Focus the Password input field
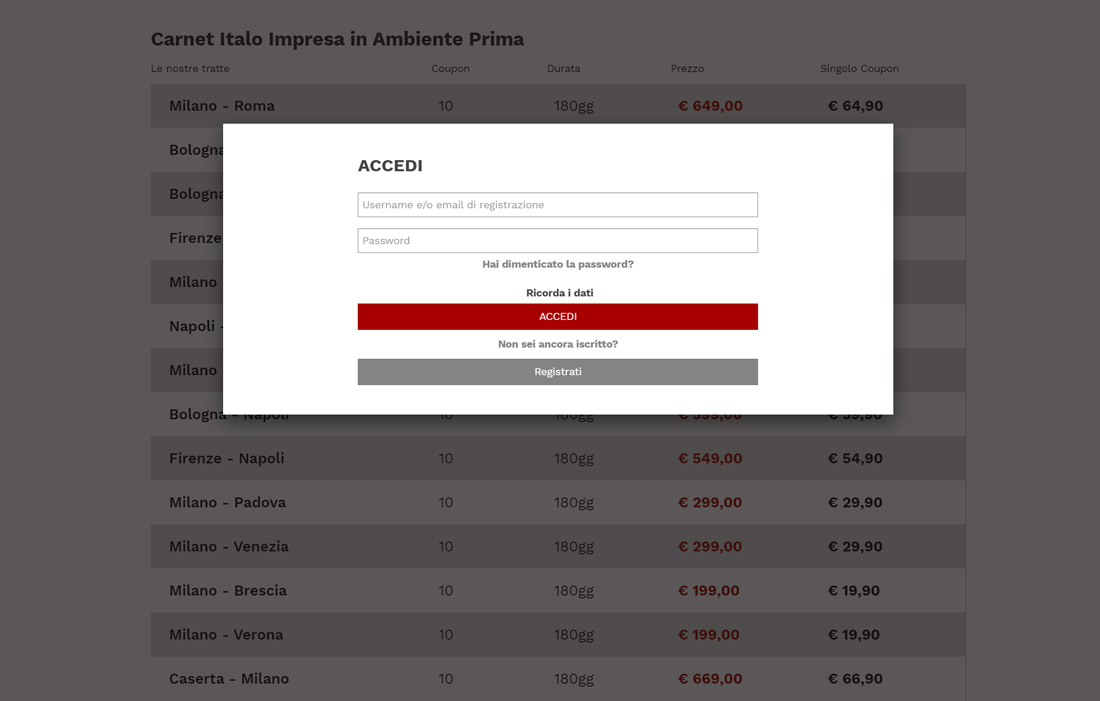1100x701 pixels. click(x=558, y=241)
